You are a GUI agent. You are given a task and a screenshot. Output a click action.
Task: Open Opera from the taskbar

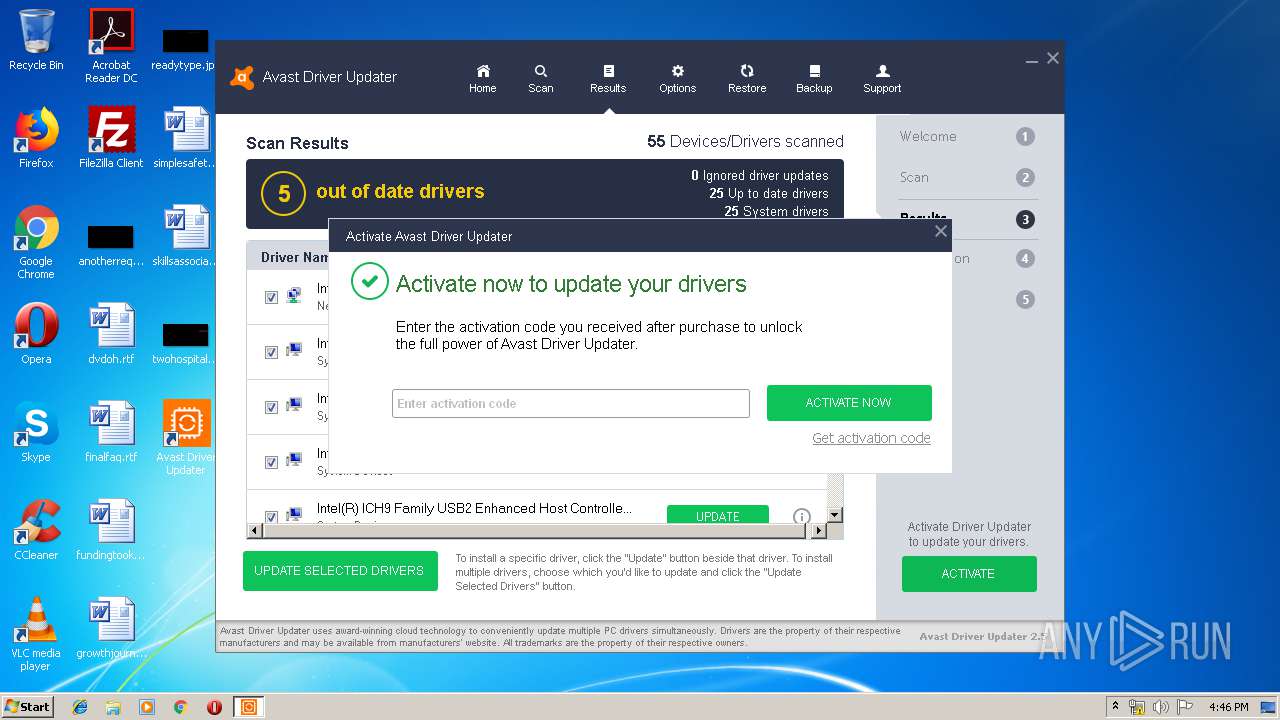pos(214,707)
